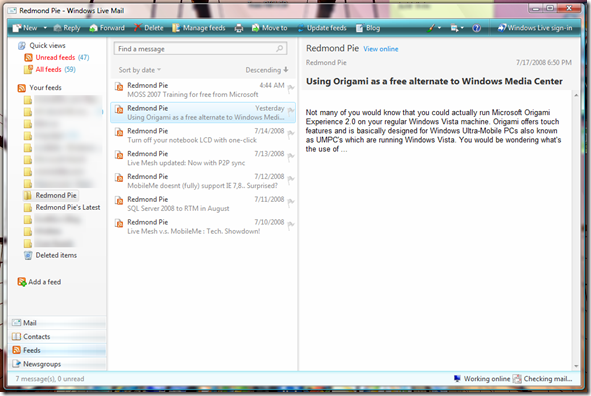Click Working online in status bar

pos(482,379)
